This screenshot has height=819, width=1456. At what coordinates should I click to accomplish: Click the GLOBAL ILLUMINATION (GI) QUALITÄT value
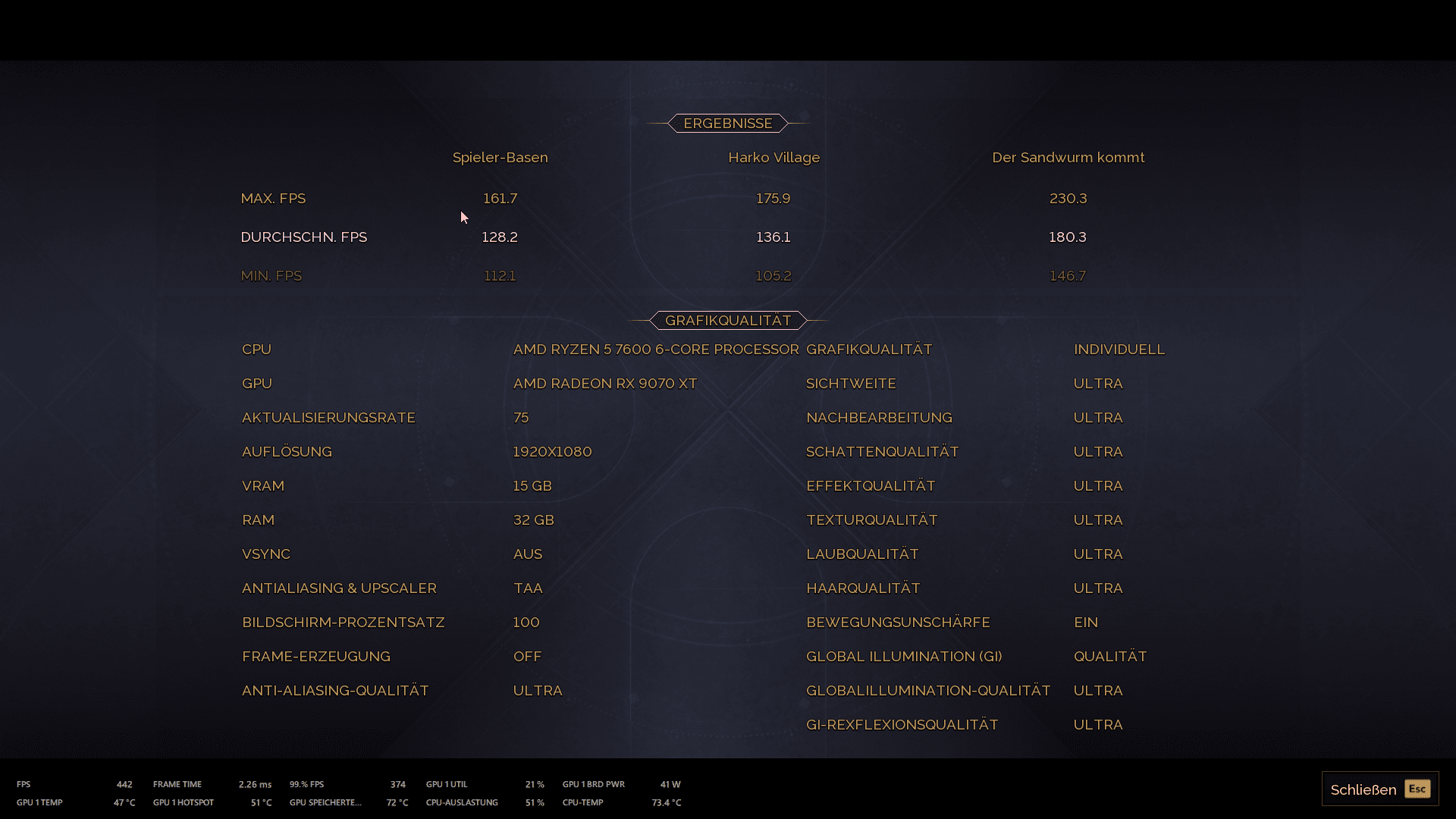pyautogui.click(x=1109, y=657)
